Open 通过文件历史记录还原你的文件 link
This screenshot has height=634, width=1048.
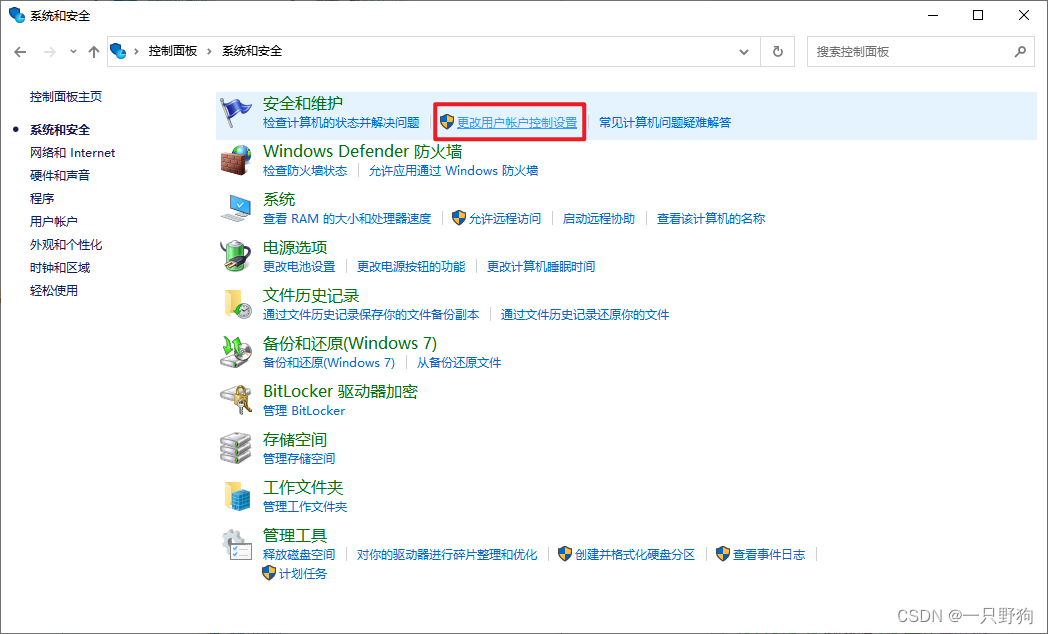point(585,315)
